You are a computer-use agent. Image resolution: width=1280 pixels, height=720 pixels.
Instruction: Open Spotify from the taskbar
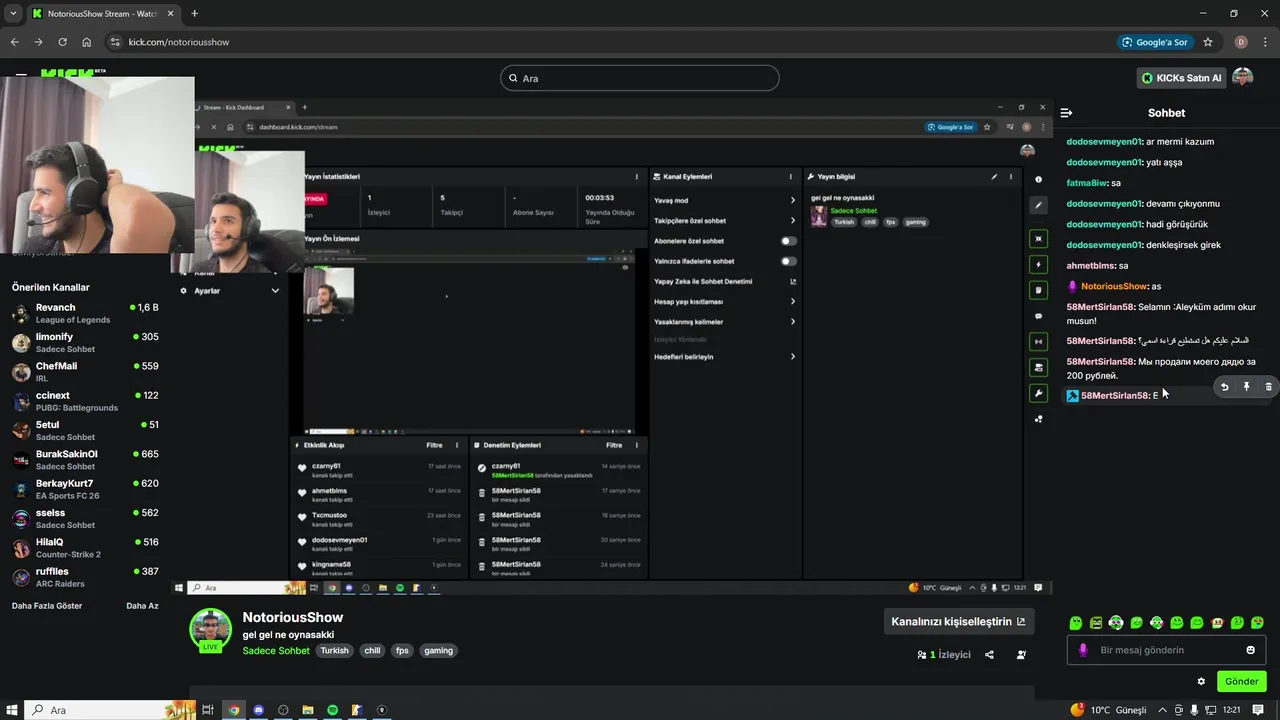tap(332, 710)
